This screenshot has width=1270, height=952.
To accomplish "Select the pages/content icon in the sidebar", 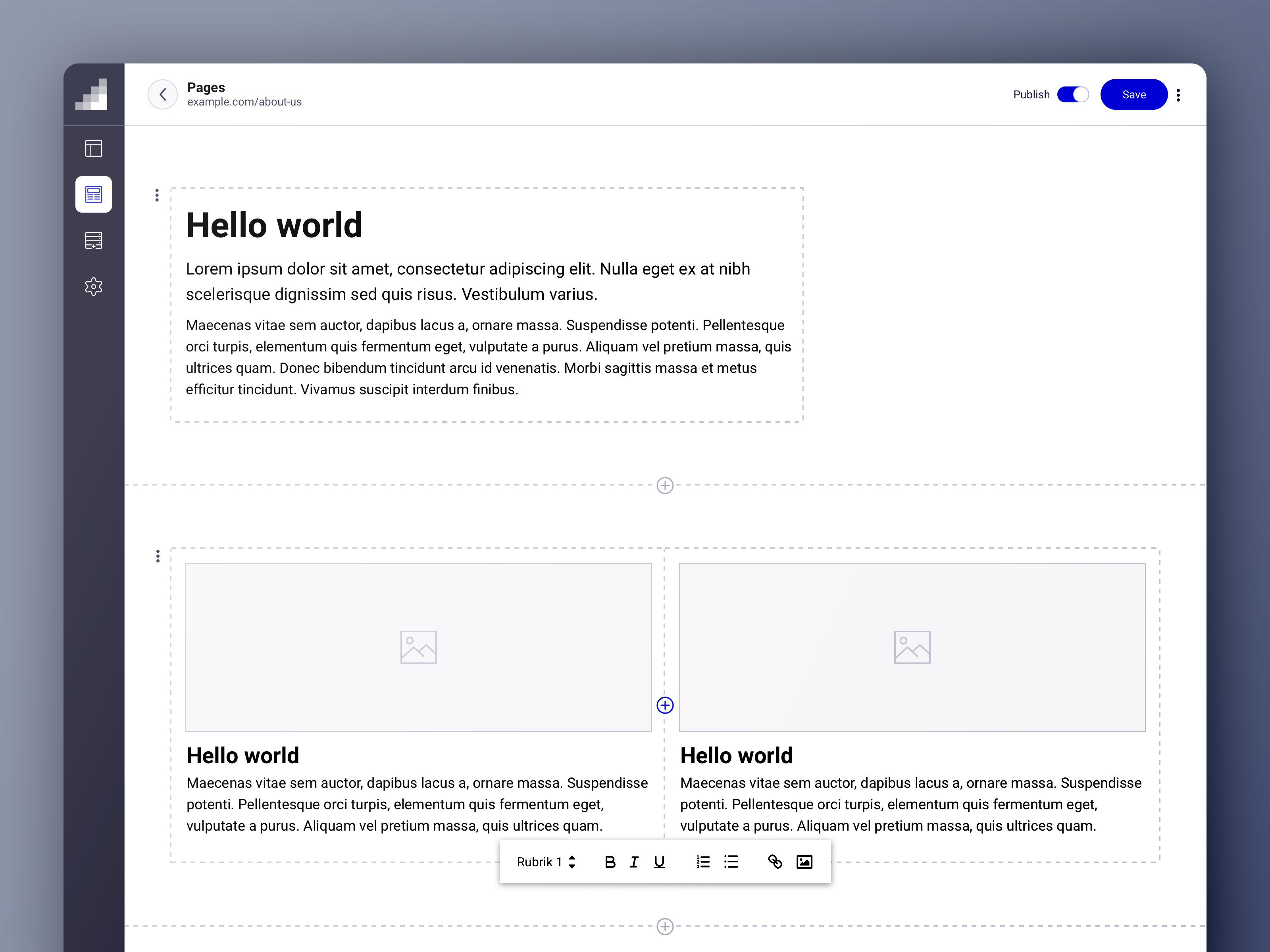I will [93, 194].
